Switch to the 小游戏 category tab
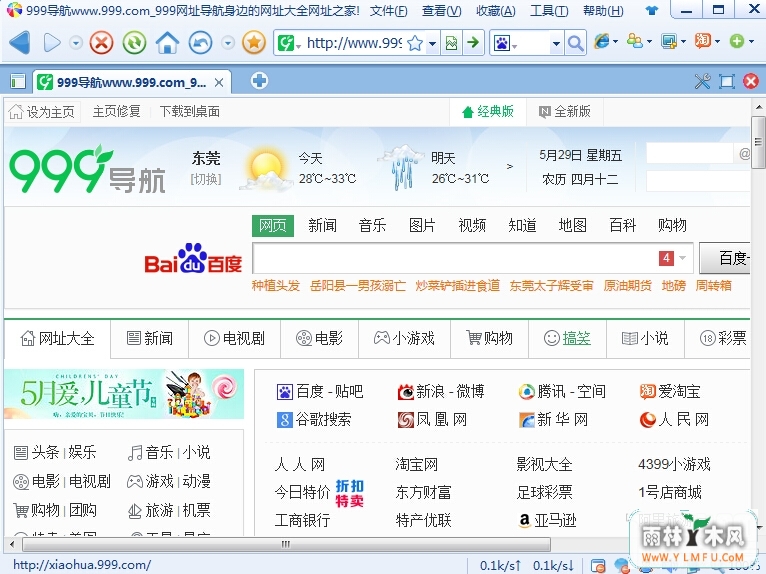 [404, 338]
